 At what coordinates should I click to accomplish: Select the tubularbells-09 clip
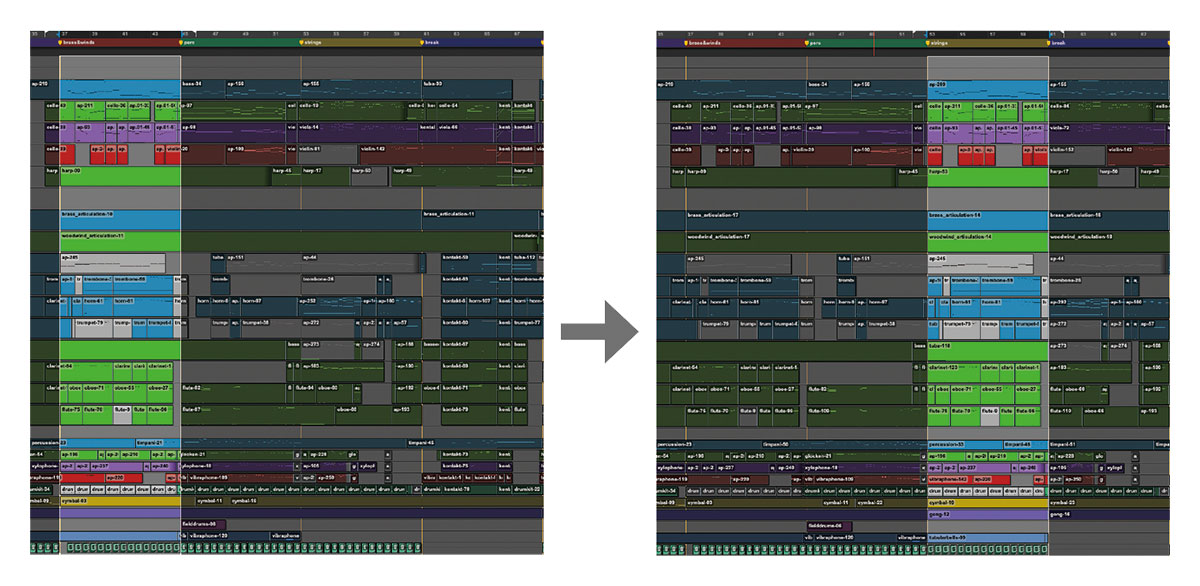987,537
